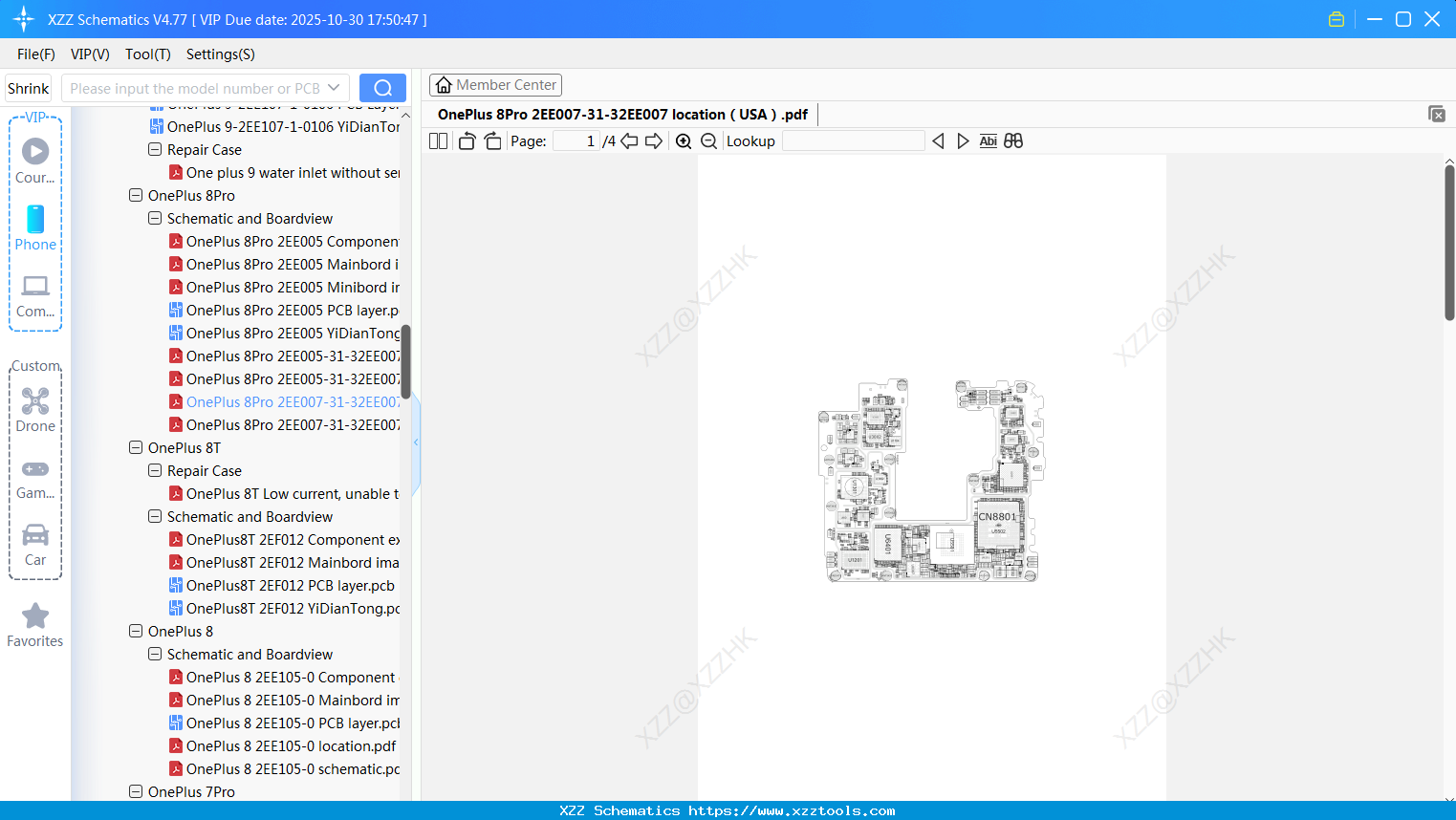Open the Drone category panel

tap(34, 411)
